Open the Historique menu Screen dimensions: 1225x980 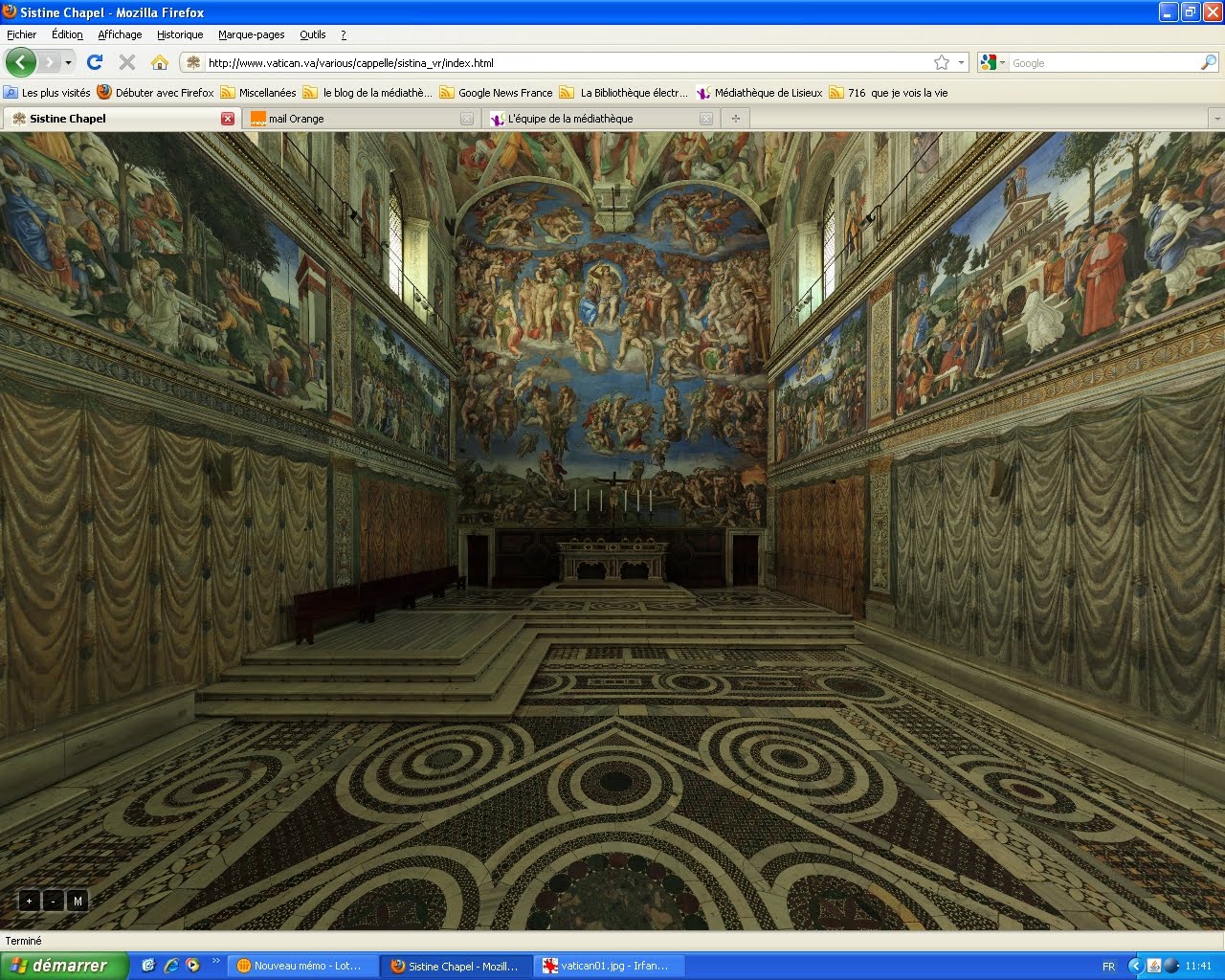(x=180, y=34)
